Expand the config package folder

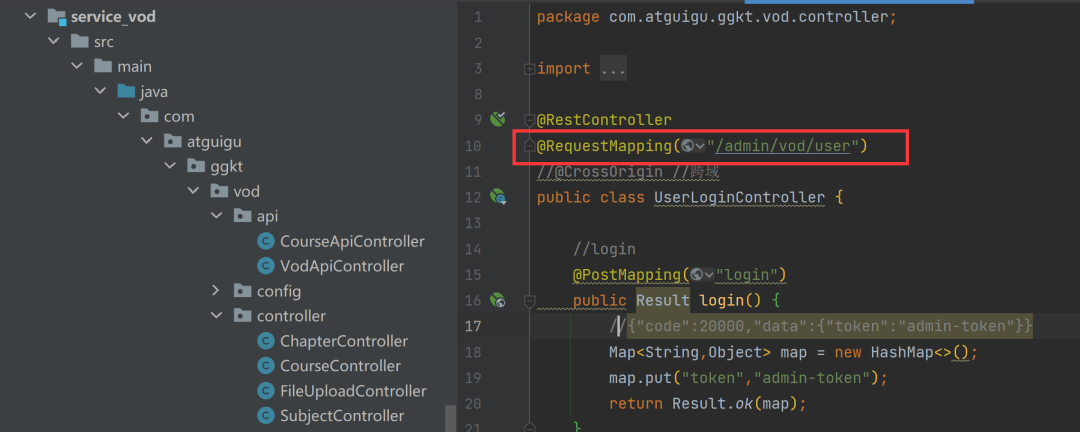click(x=216, y=291)
